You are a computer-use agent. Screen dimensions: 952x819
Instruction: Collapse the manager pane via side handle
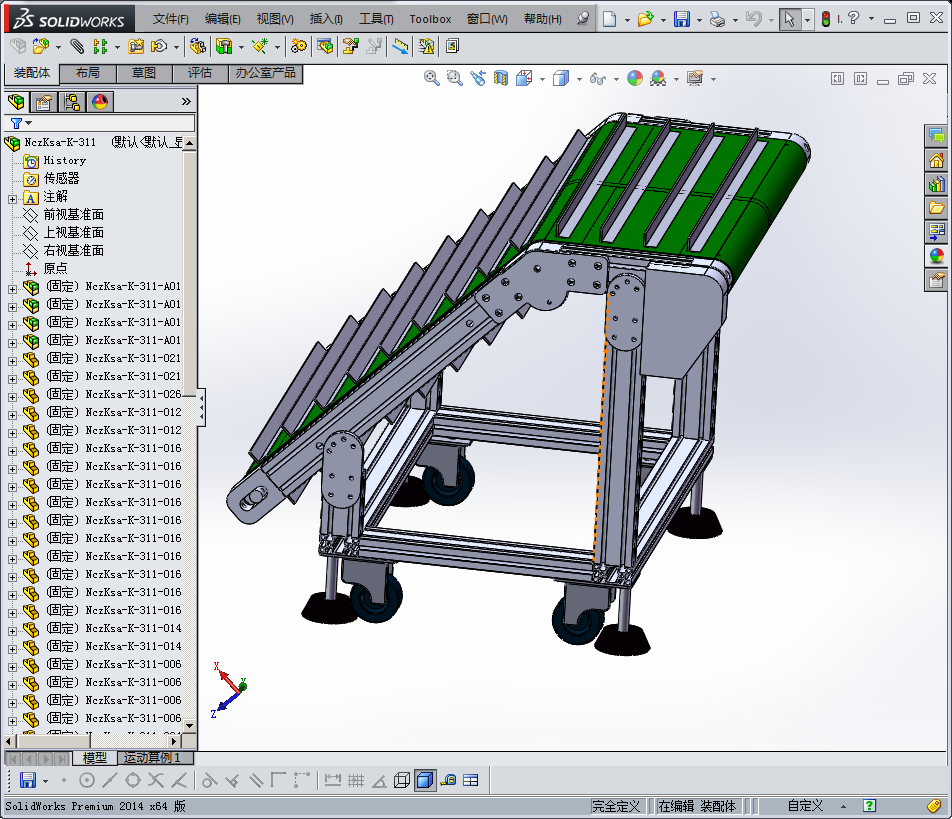[201, 407]
